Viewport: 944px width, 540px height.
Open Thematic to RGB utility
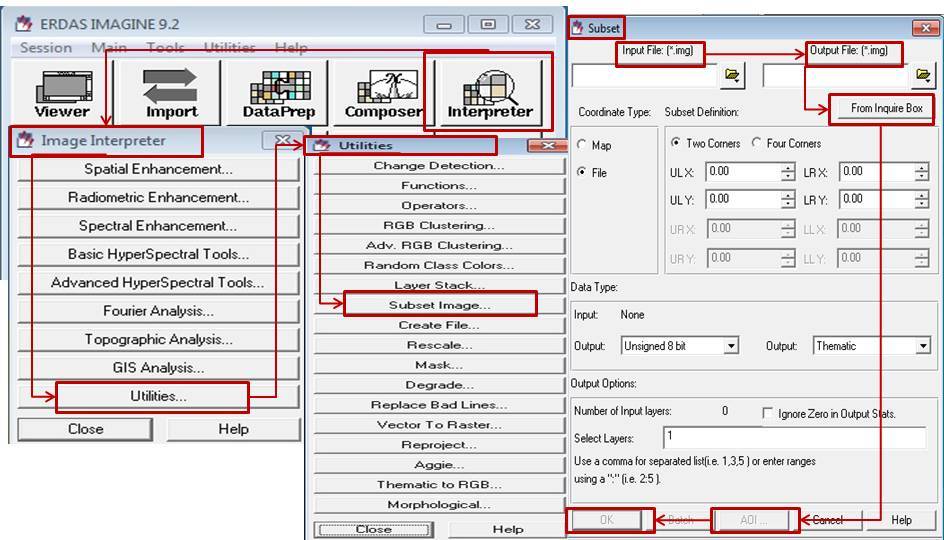439,485
